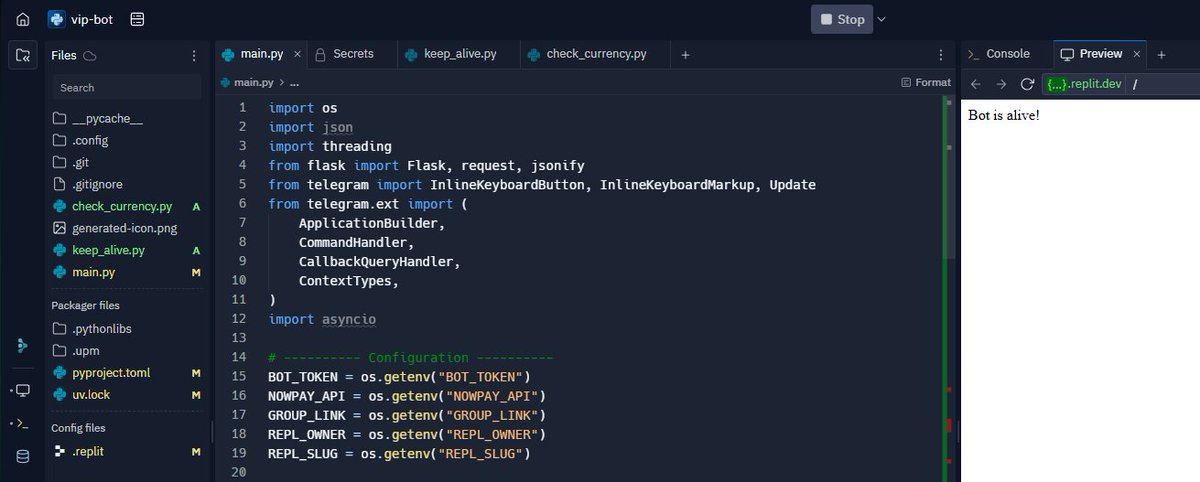Click the cloud icon beside Files
Viewport: 1200px width, 482px height.
[90, 56]
